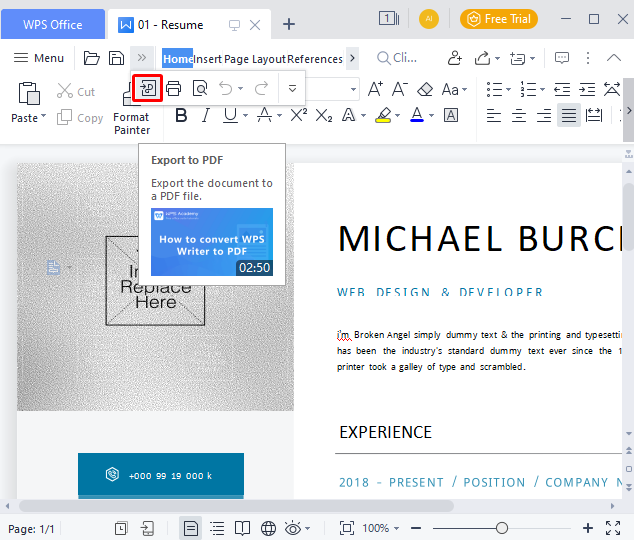Click the Bullets list icon

coord(494,89)
